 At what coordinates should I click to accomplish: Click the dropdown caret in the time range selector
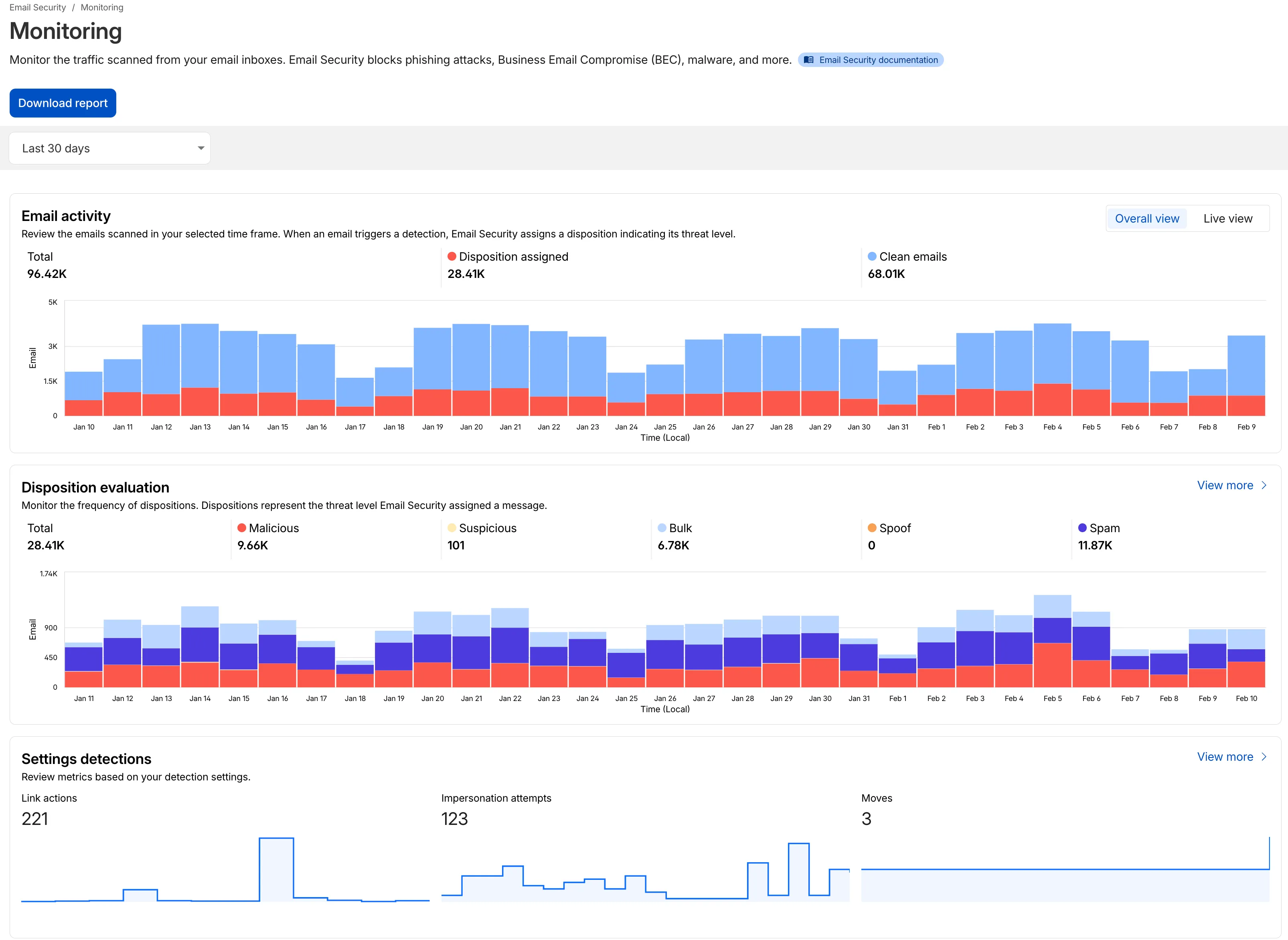[201, 148]
